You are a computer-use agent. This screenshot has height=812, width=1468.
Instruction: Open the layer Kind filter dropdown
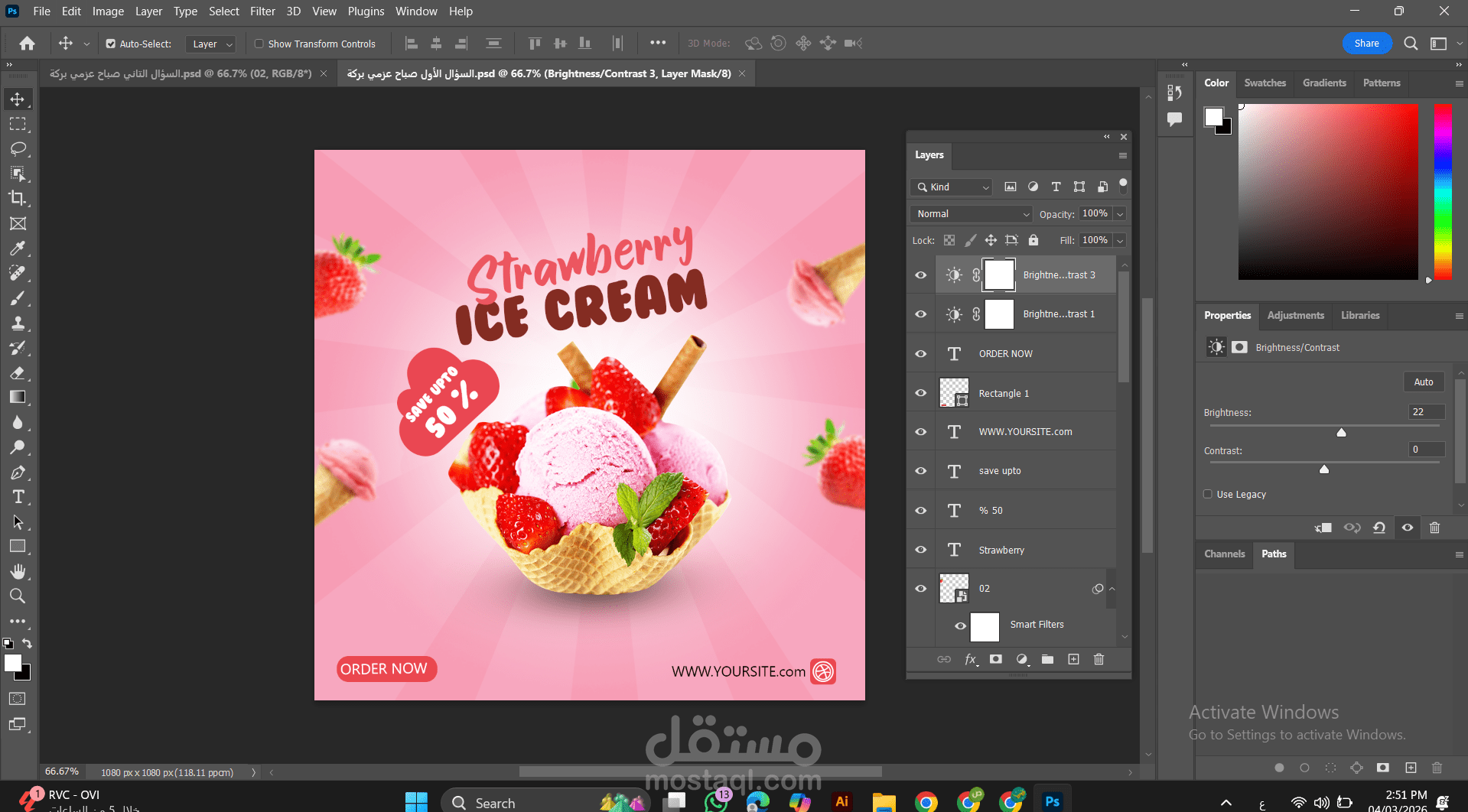[x=952, y=187]
